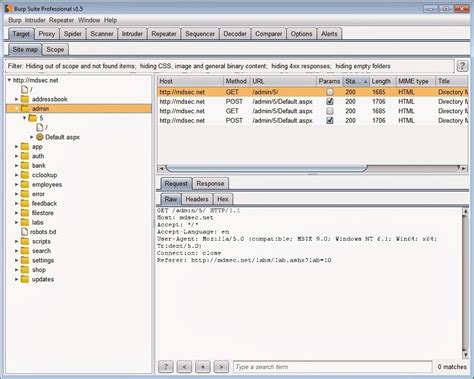The height and width of the screenshot is (379, 474).
Task: Switch to the Response tab
Action: pos(210,183)
